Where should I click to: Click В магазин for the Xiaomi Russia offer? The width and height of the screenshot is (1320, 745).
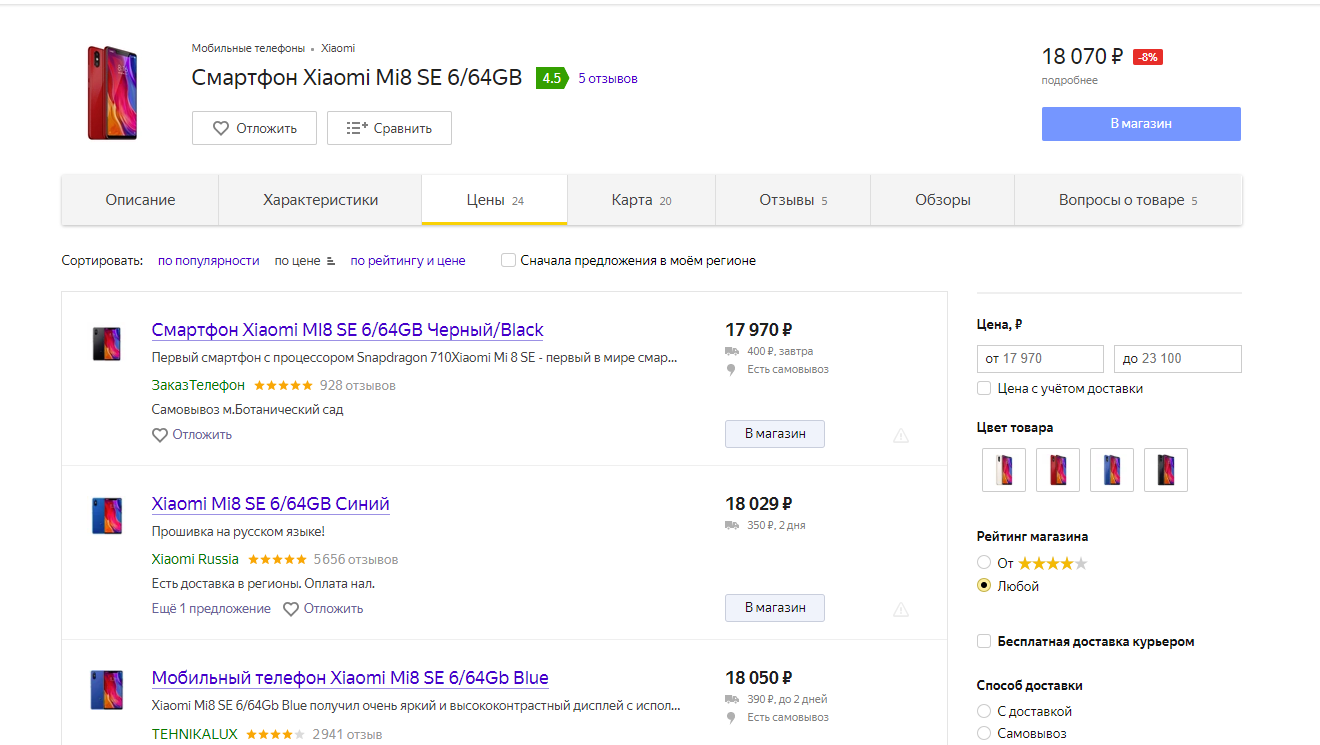click(x=775, y=608)
